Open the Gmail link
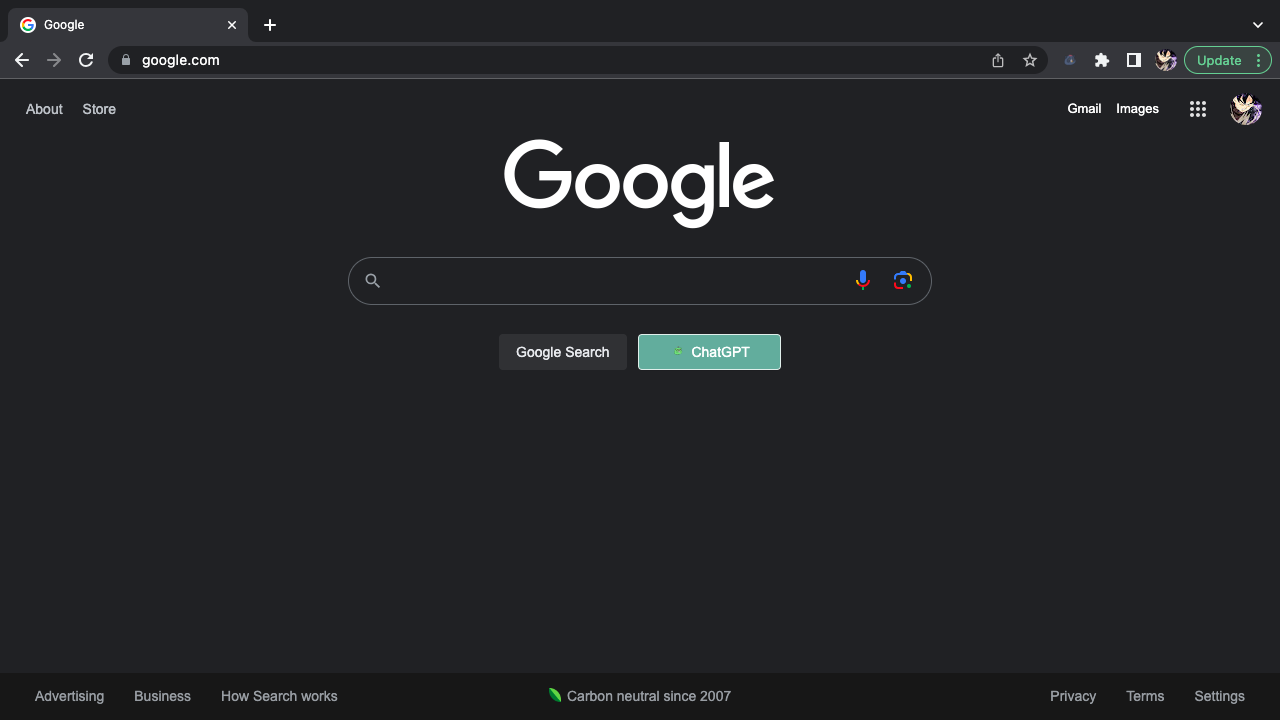Viewport: 1280px width, 720px height. click(x=1084, y=109)
